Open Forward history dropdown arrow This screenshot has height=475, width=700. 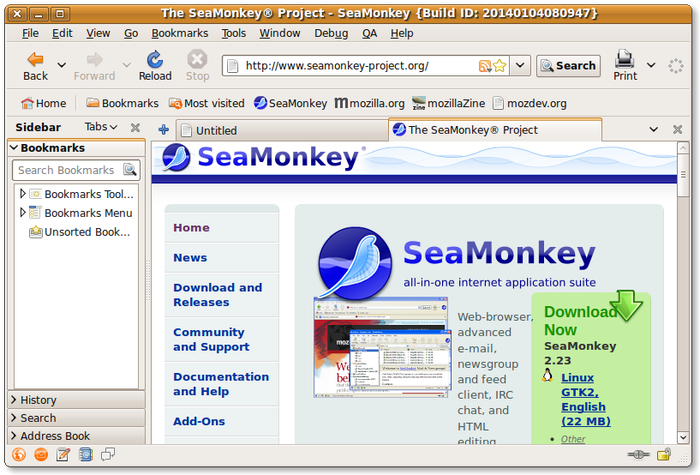coord(127,65)
